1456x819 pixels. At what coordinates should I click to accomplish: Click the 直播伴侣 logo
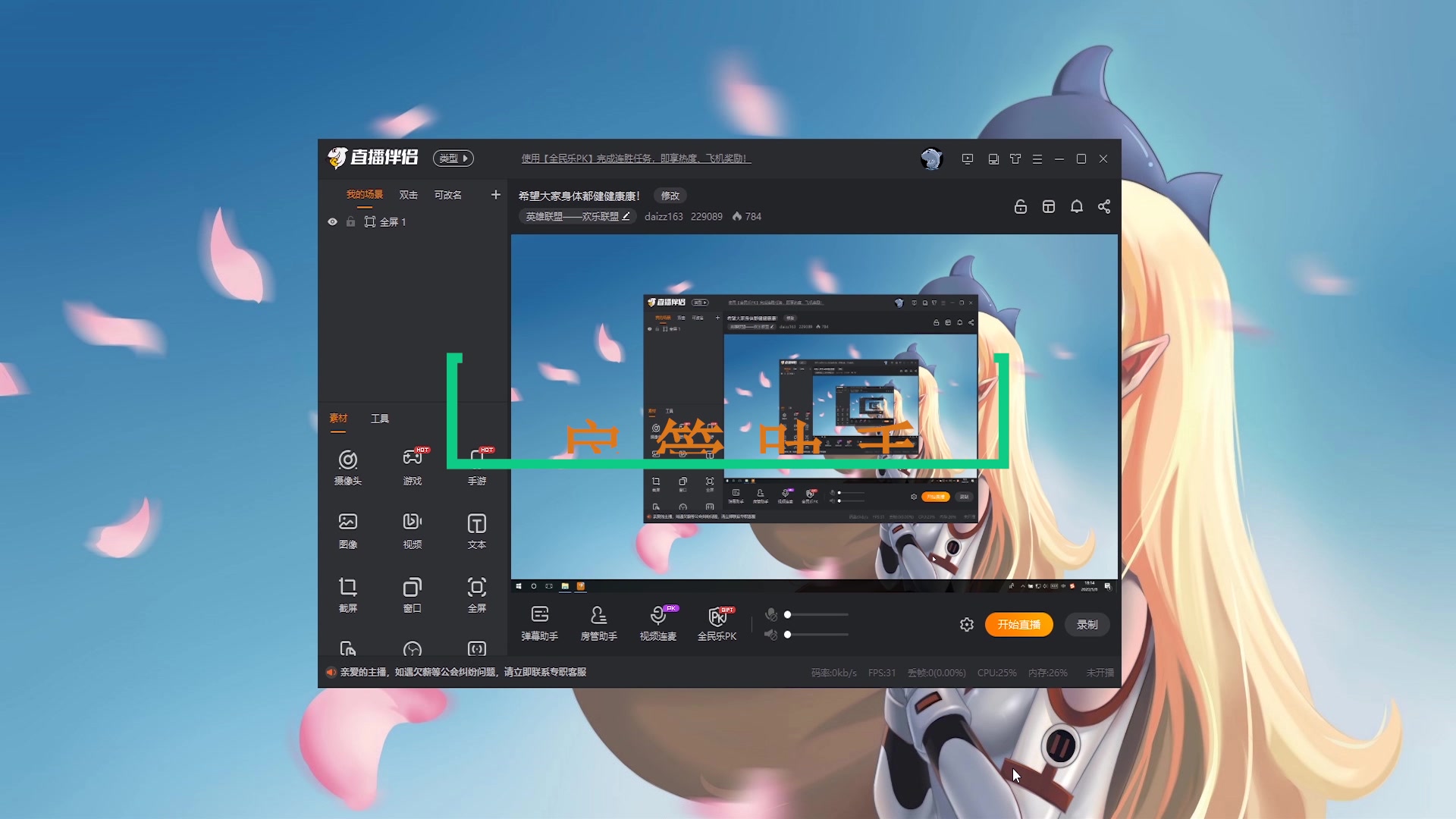pos(373,158)
